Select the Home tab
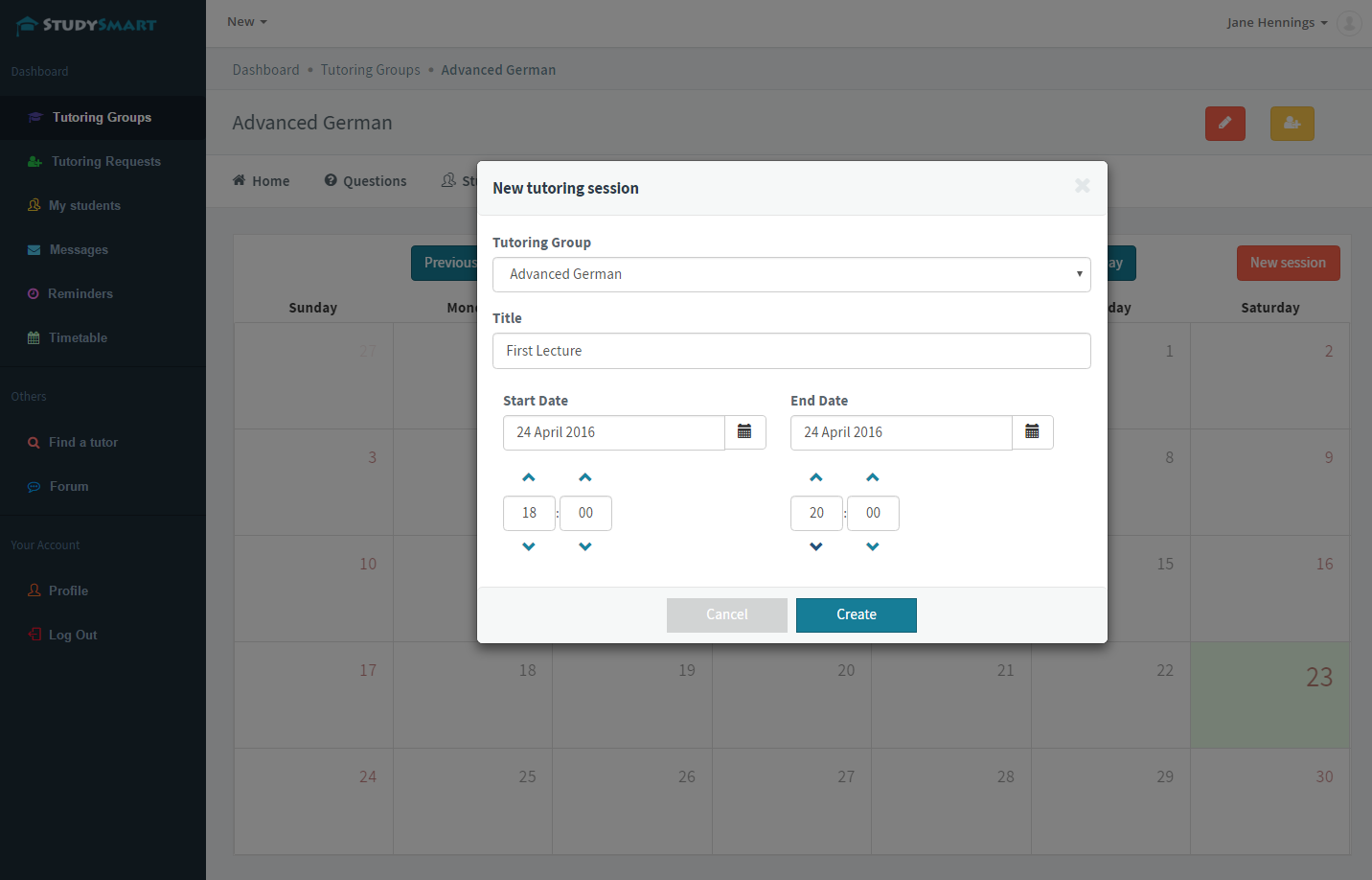The width and height of the screenshot is (1372, 880). 260,180
